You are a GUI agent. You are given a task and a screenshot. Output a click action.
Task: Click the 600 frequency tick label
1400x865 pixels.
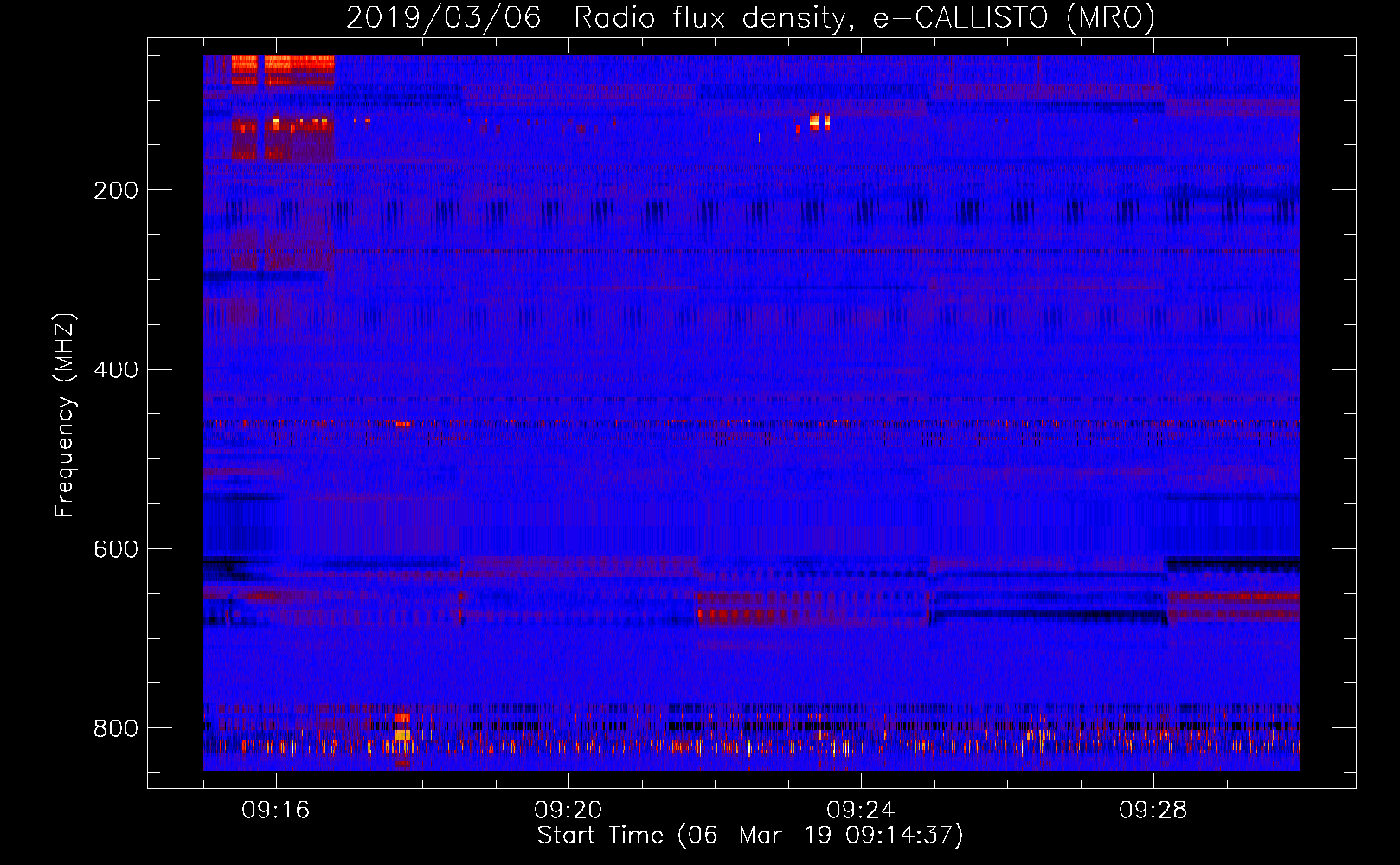[x=116, y=550]
